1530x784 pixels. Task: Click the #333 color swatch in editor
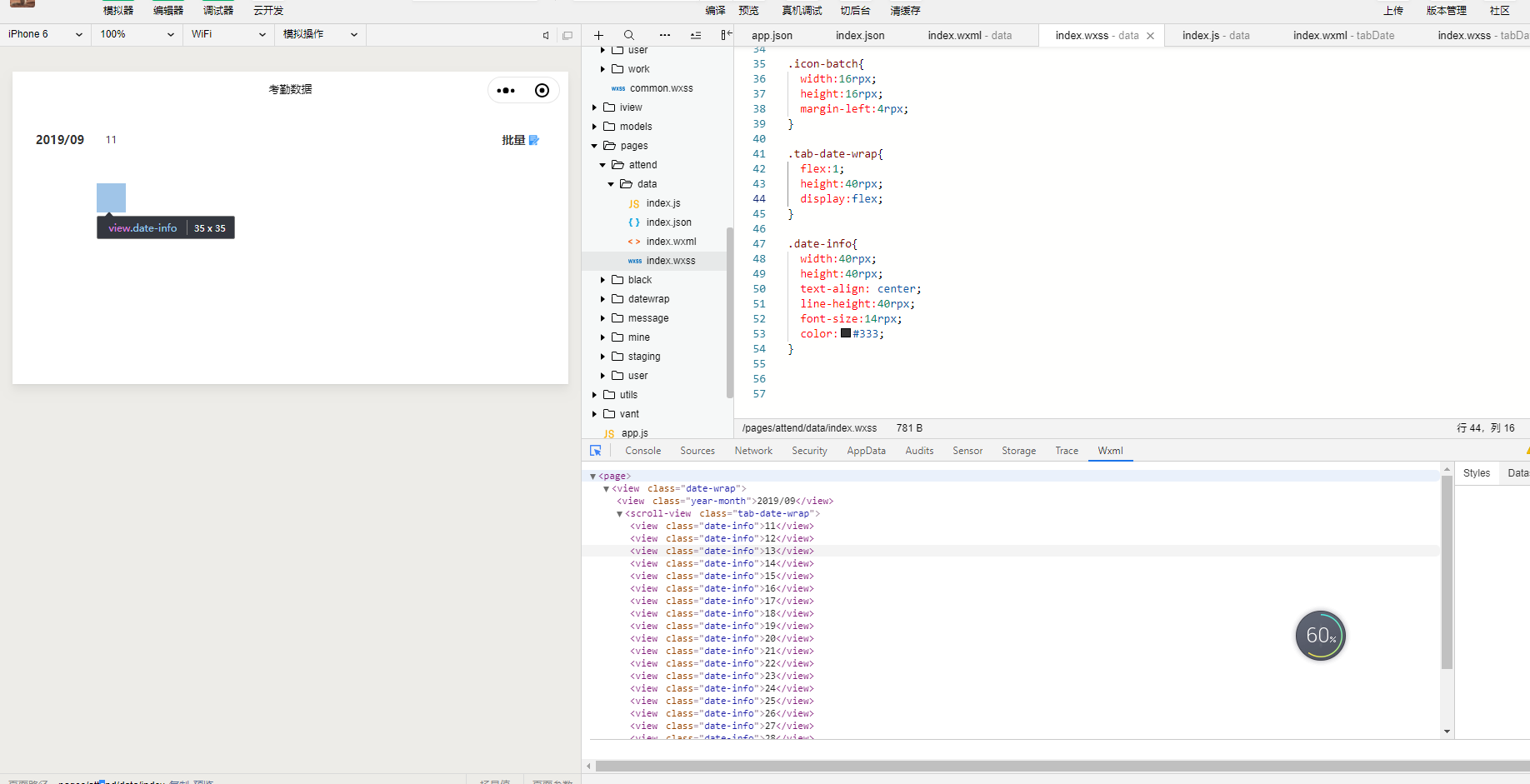tap(846, 333)
